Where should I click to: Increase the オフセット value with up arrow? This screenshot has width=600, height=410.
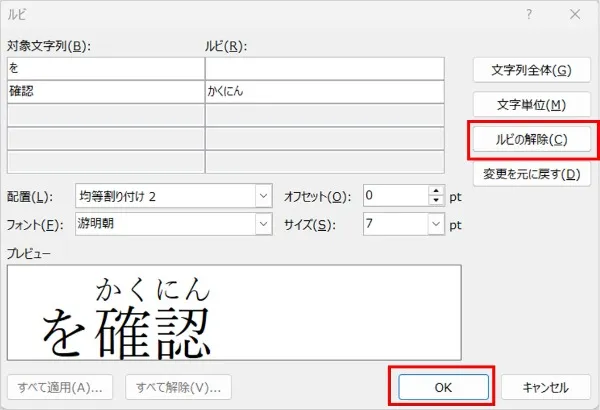(x=434, y=191)
